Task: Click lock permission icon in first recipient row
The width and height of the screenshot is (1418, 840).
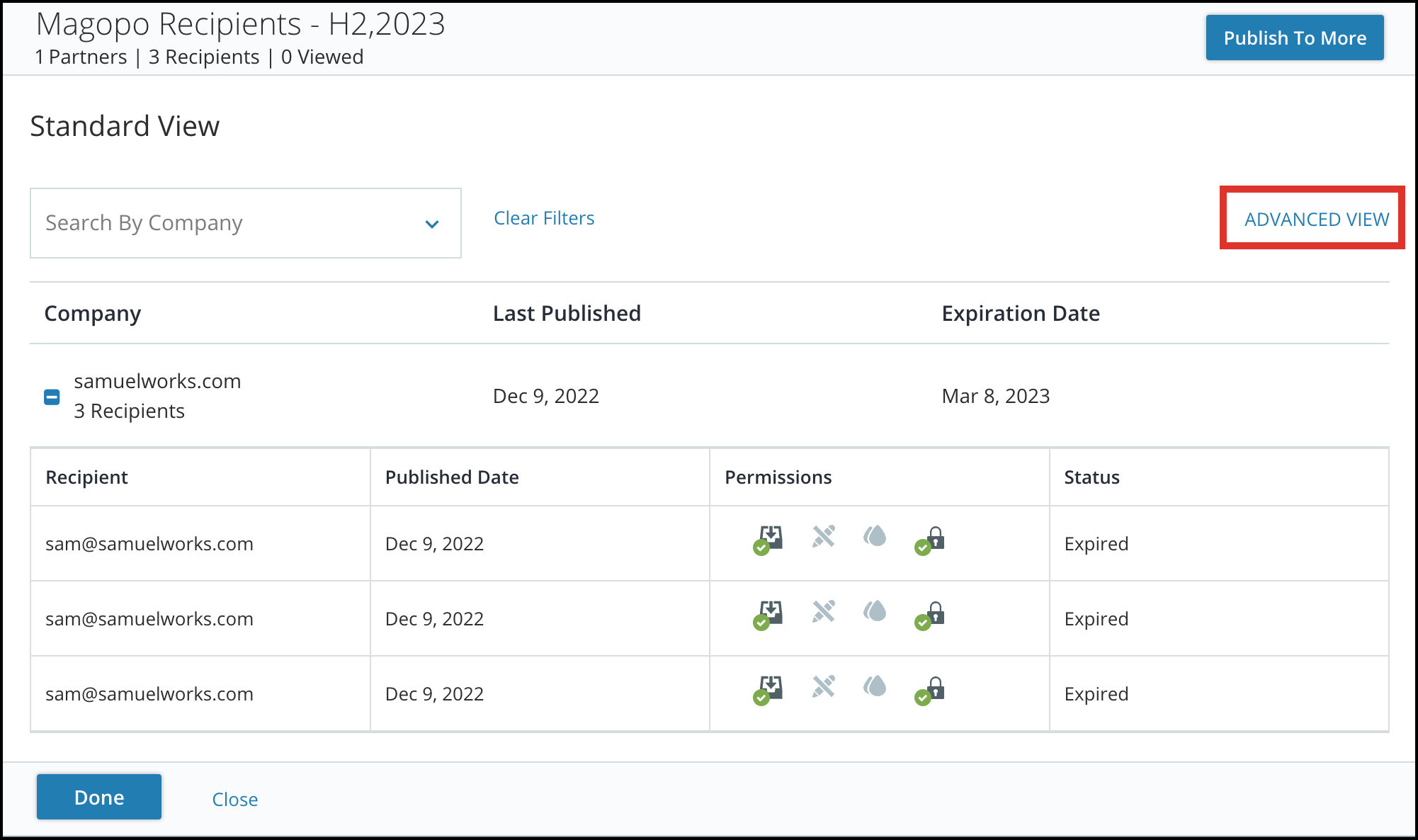Action: 930,540
